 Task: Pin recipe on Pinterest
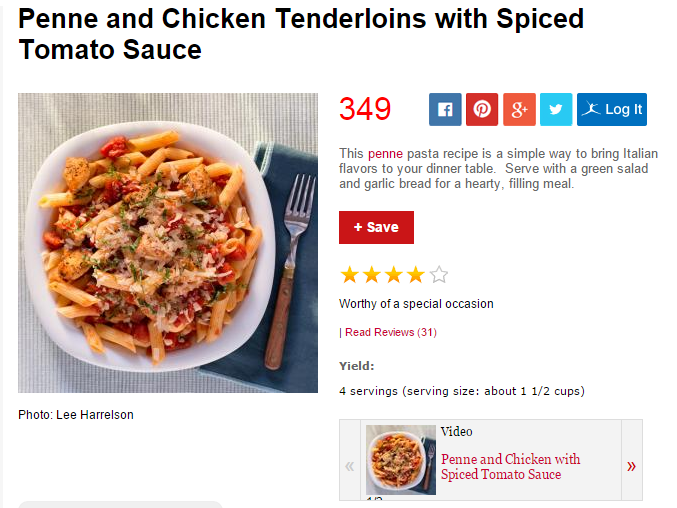[482, 110]
